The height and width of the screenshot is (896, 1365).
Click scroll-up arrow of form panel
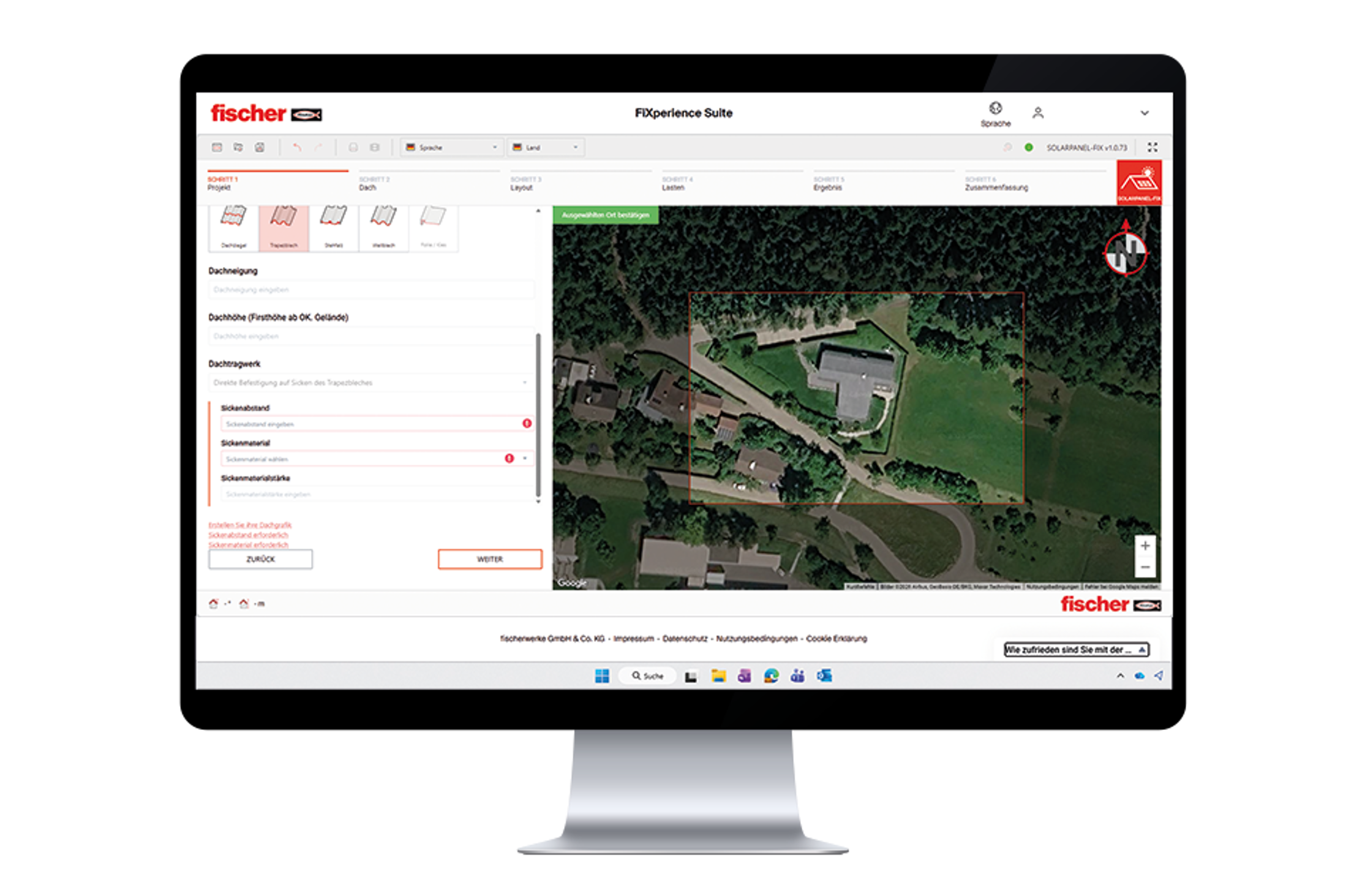point(538,211)
